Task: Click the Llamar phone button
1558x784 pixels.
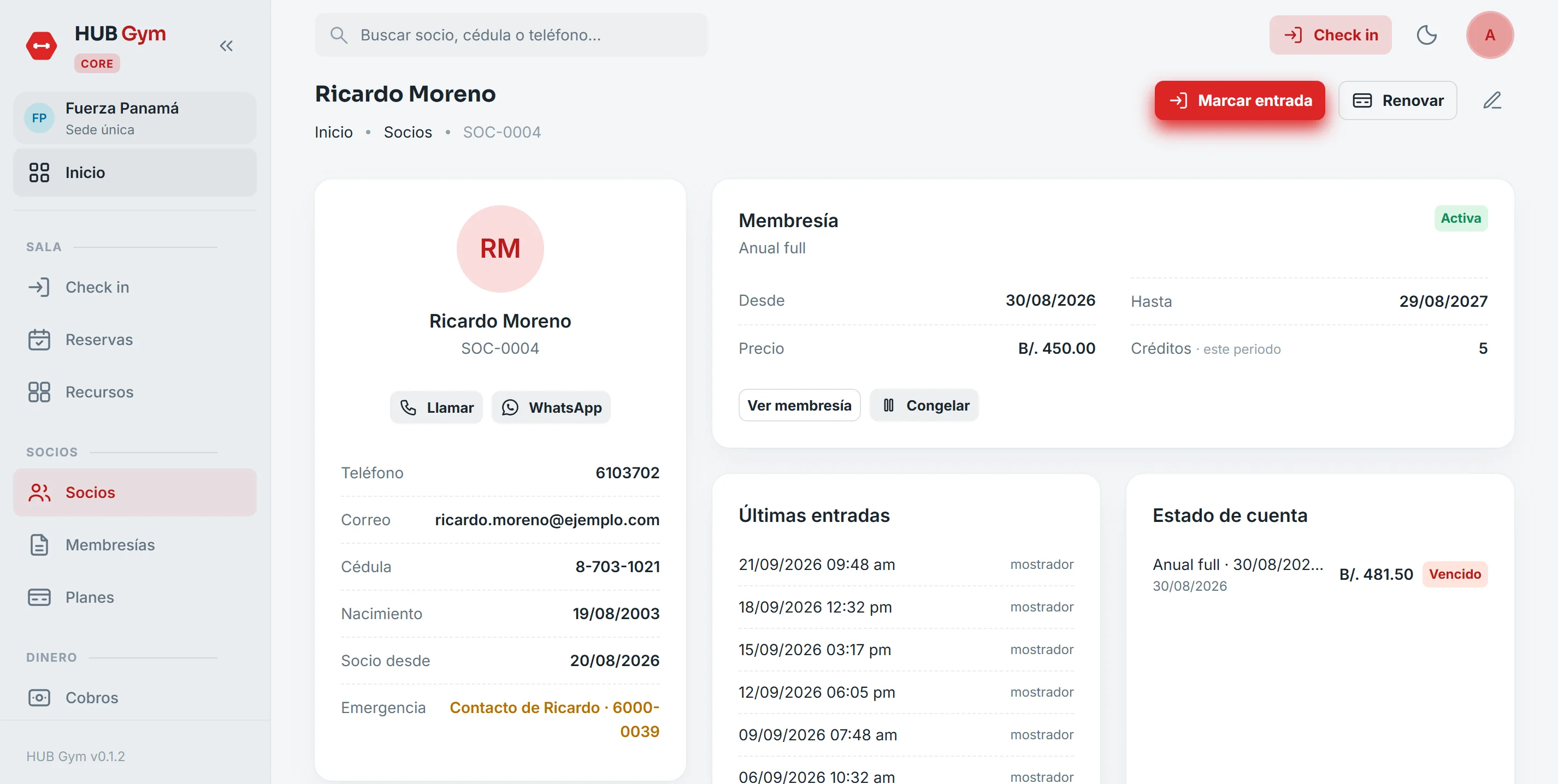Action: click(x=436, y=407)
